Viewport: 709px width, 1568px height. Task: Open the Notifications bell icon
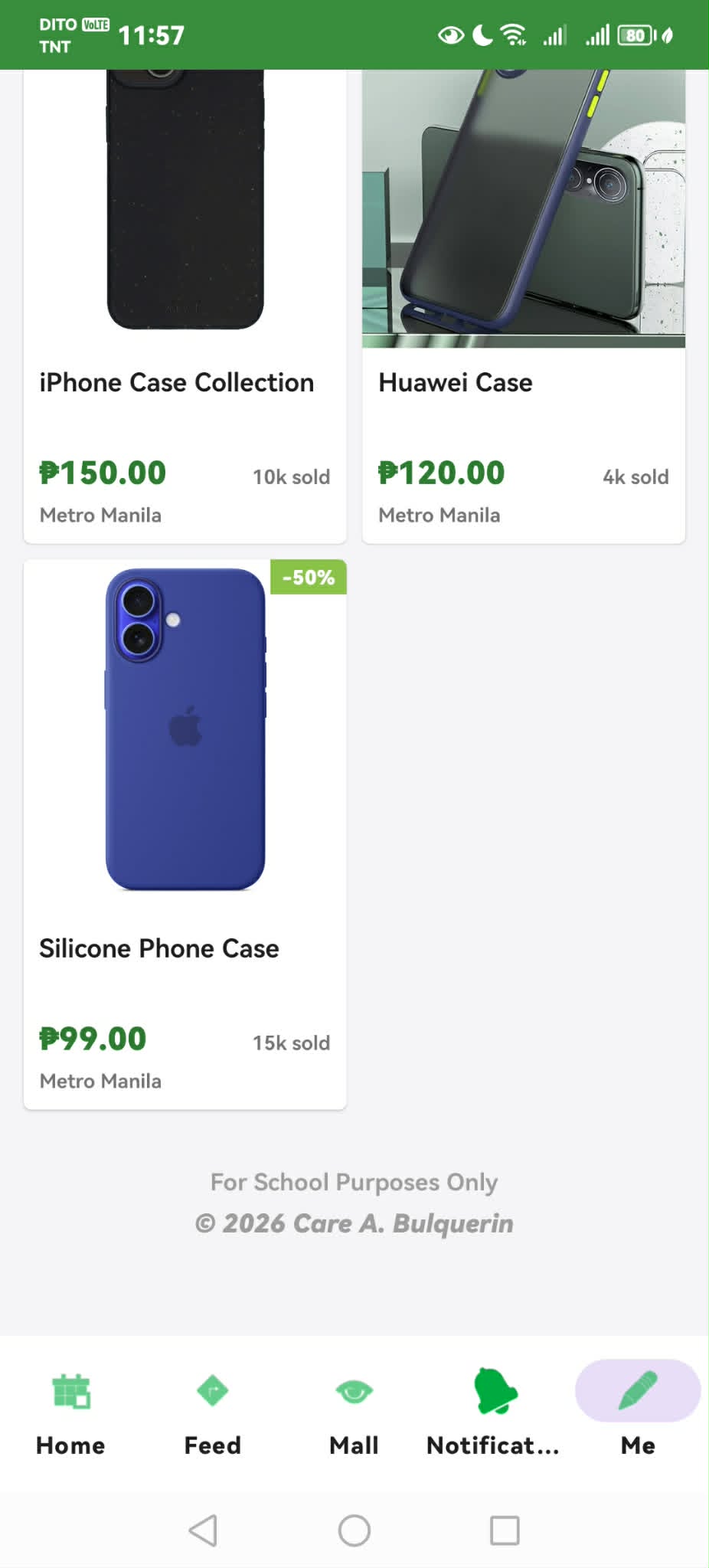coord(495,1390)
